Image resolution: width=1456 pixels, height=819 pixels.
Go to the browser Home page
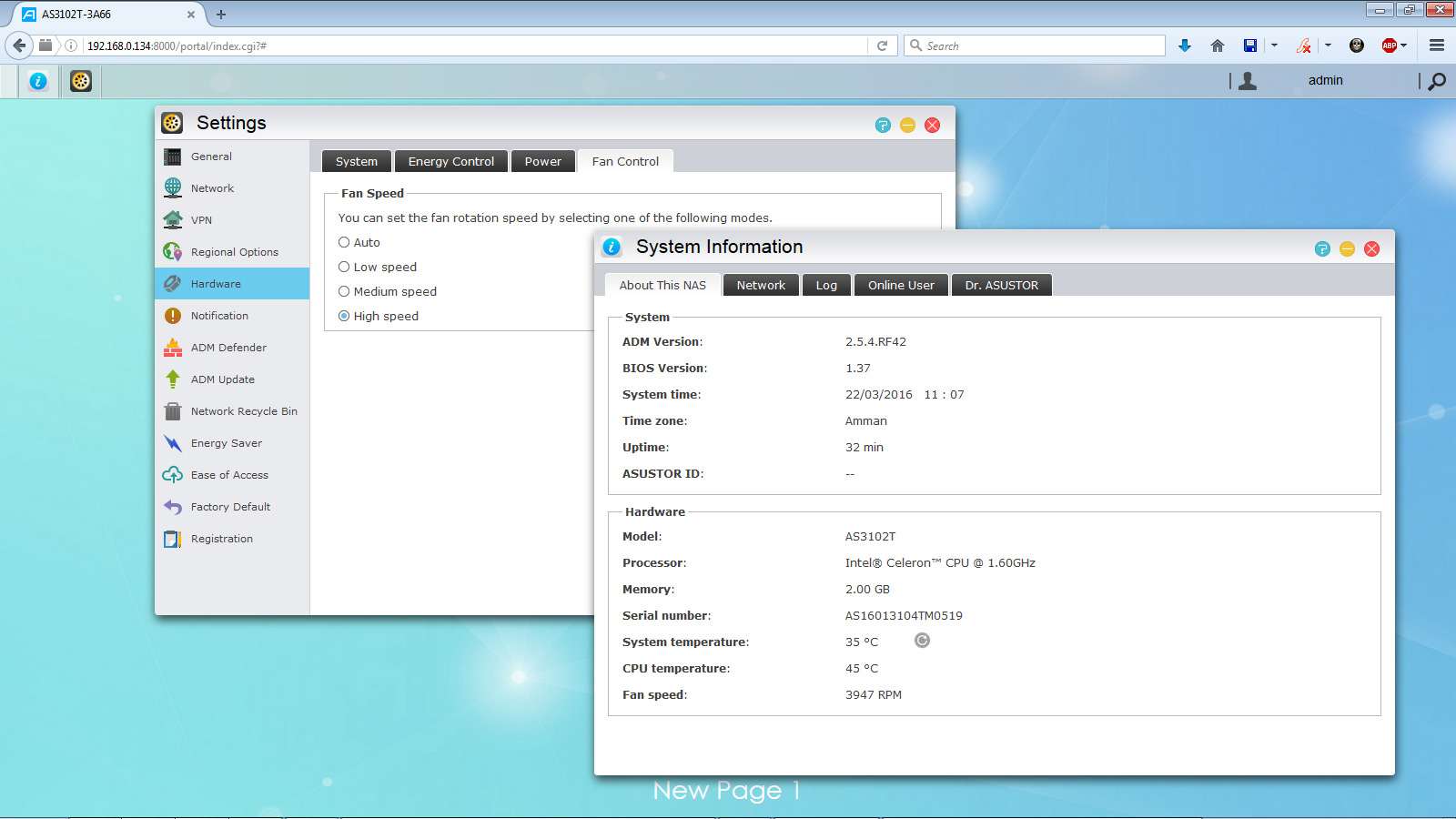click(x=1218, y=45)
